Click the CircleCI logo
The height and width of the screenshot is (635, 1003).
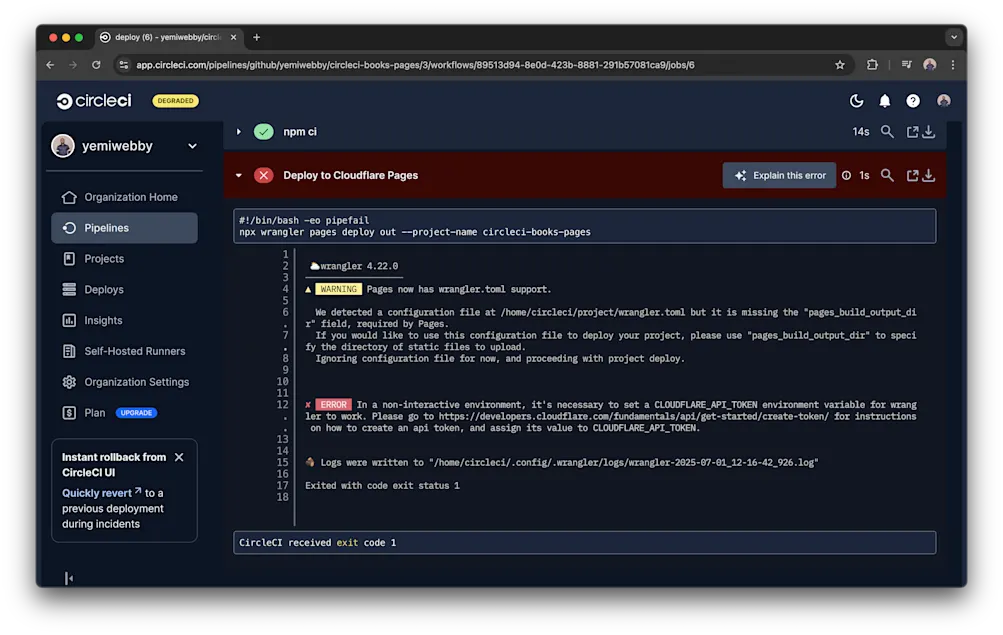(93, 100)
